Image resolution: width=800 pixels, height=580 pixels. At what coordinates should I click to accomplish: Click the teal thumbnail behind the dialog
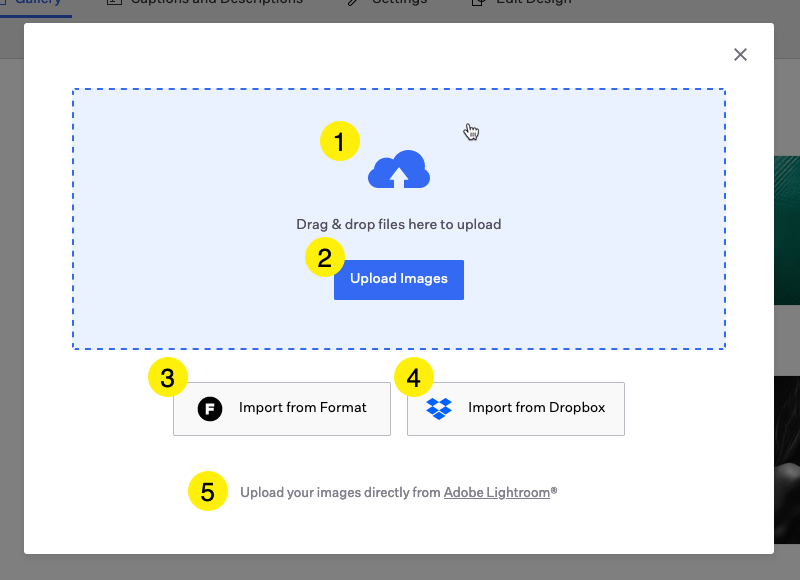coord(787,230)
